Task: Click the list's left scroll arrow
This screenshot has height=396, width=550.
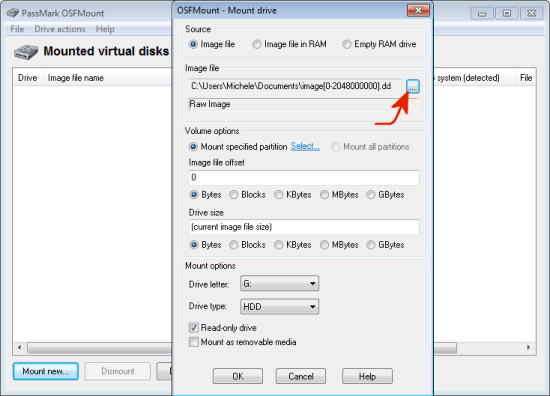Action: [x=19, y=348]
